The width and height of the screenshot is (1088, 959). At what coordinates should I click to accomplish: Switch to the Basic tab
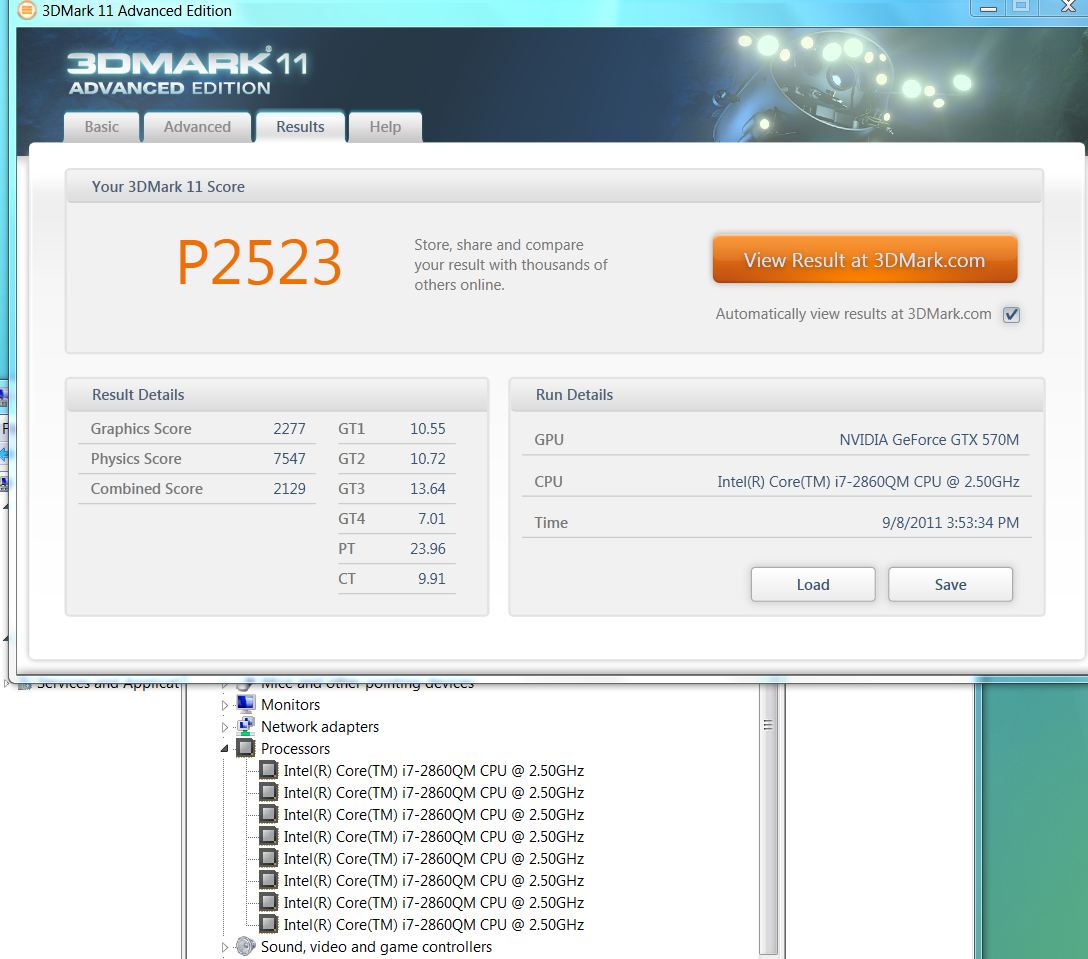[101, 127]
